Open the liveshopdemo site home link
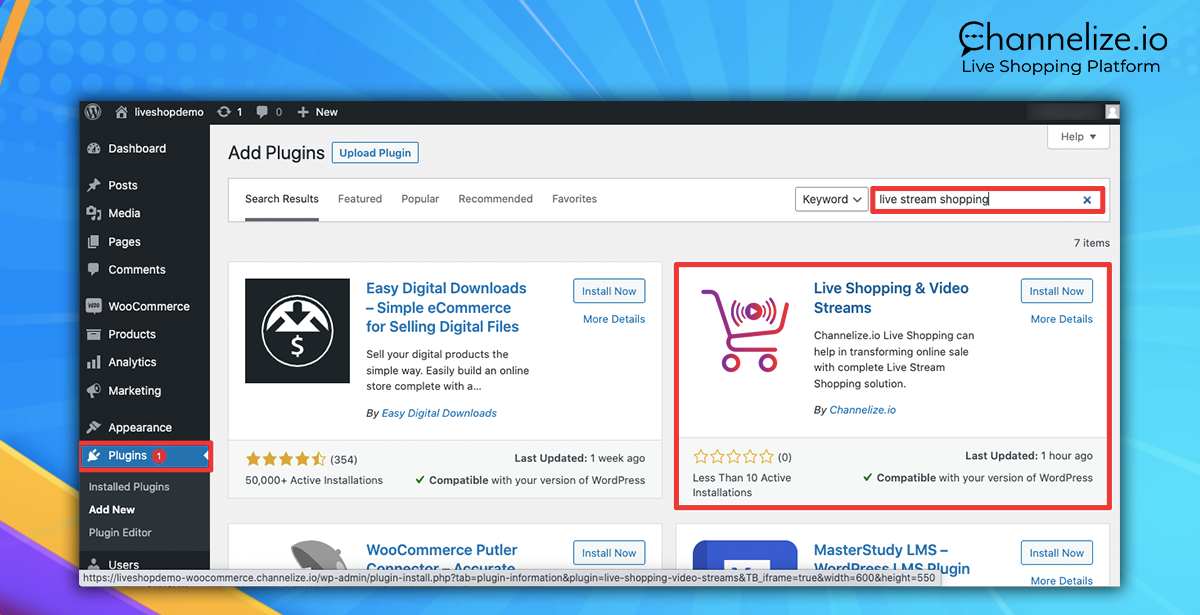The height and width of the screenshot is (615, 1200). coord(160,112)
